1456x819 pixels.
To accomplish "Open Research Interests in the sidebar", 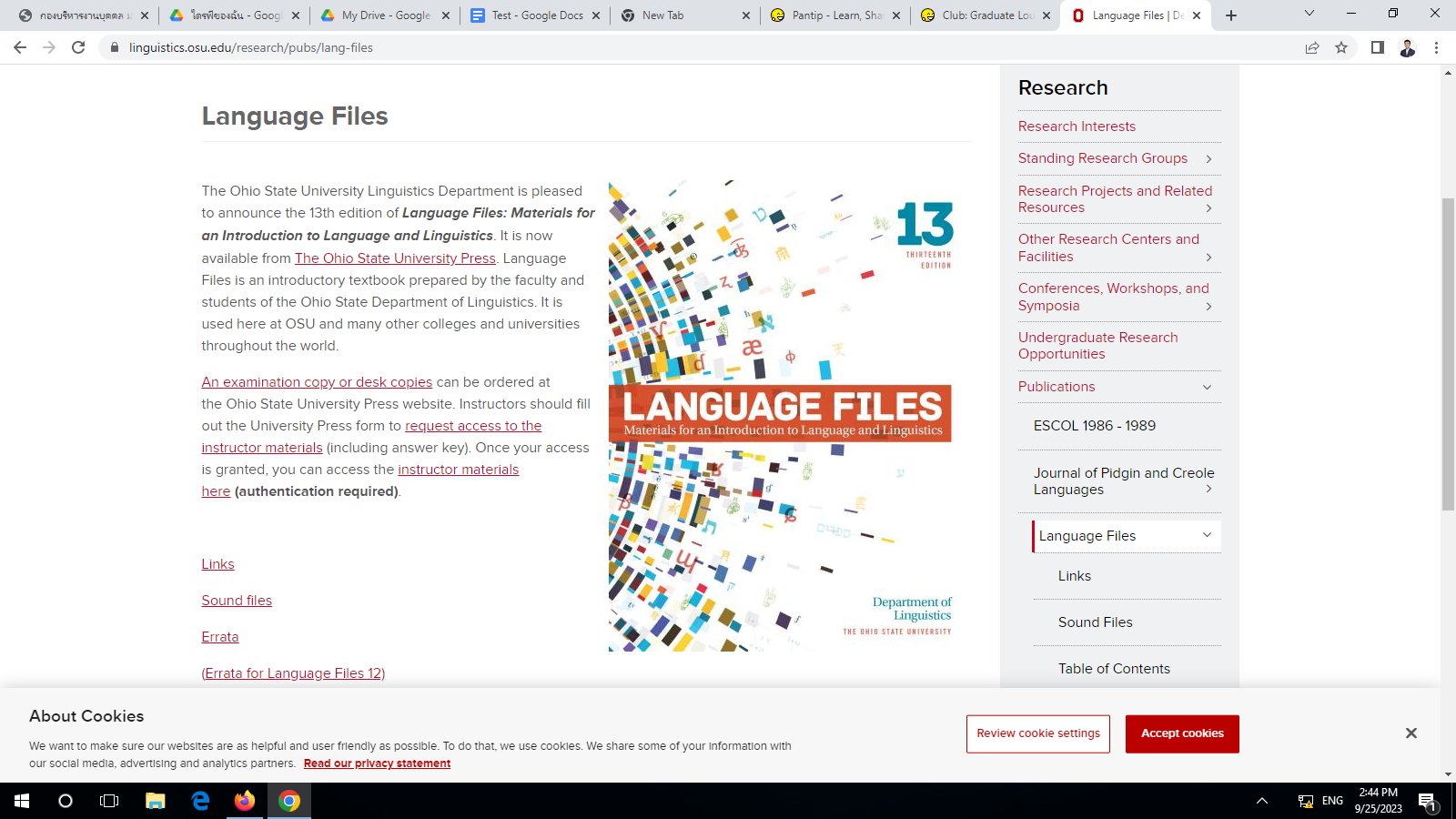I will [1077, 126].
